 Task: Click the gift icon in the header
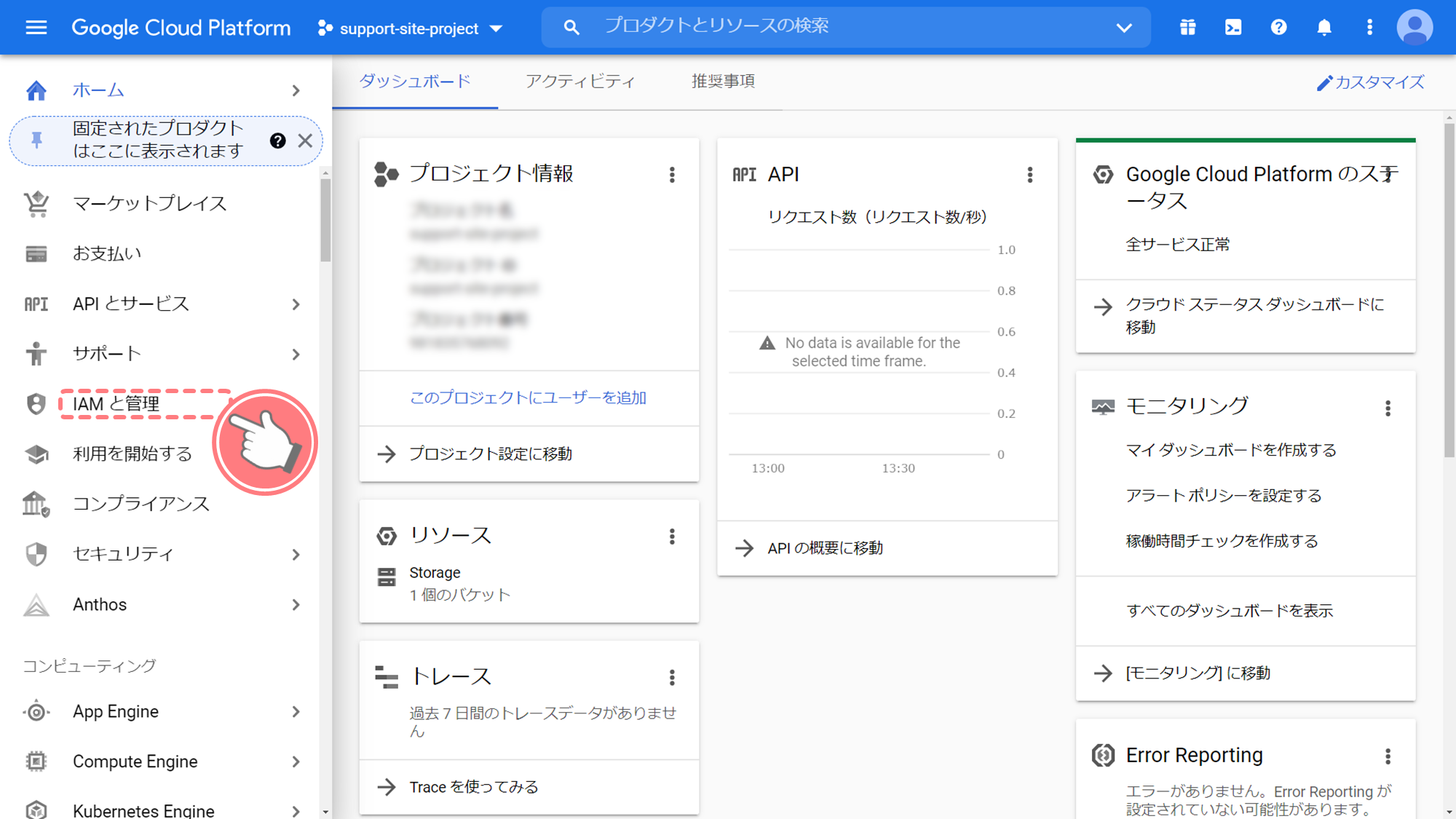click(x=1188, y=28)
